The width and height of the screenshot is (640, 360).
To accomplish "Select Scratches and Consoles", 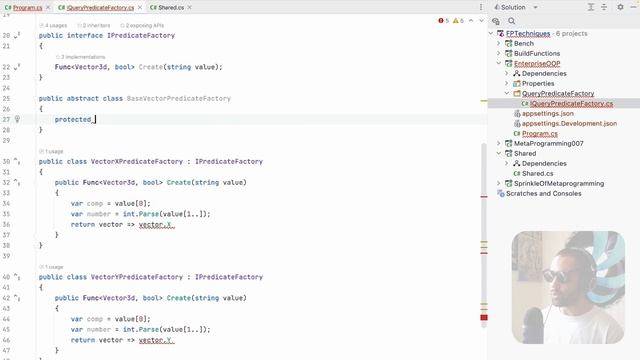I will click(x=543, y=193).
